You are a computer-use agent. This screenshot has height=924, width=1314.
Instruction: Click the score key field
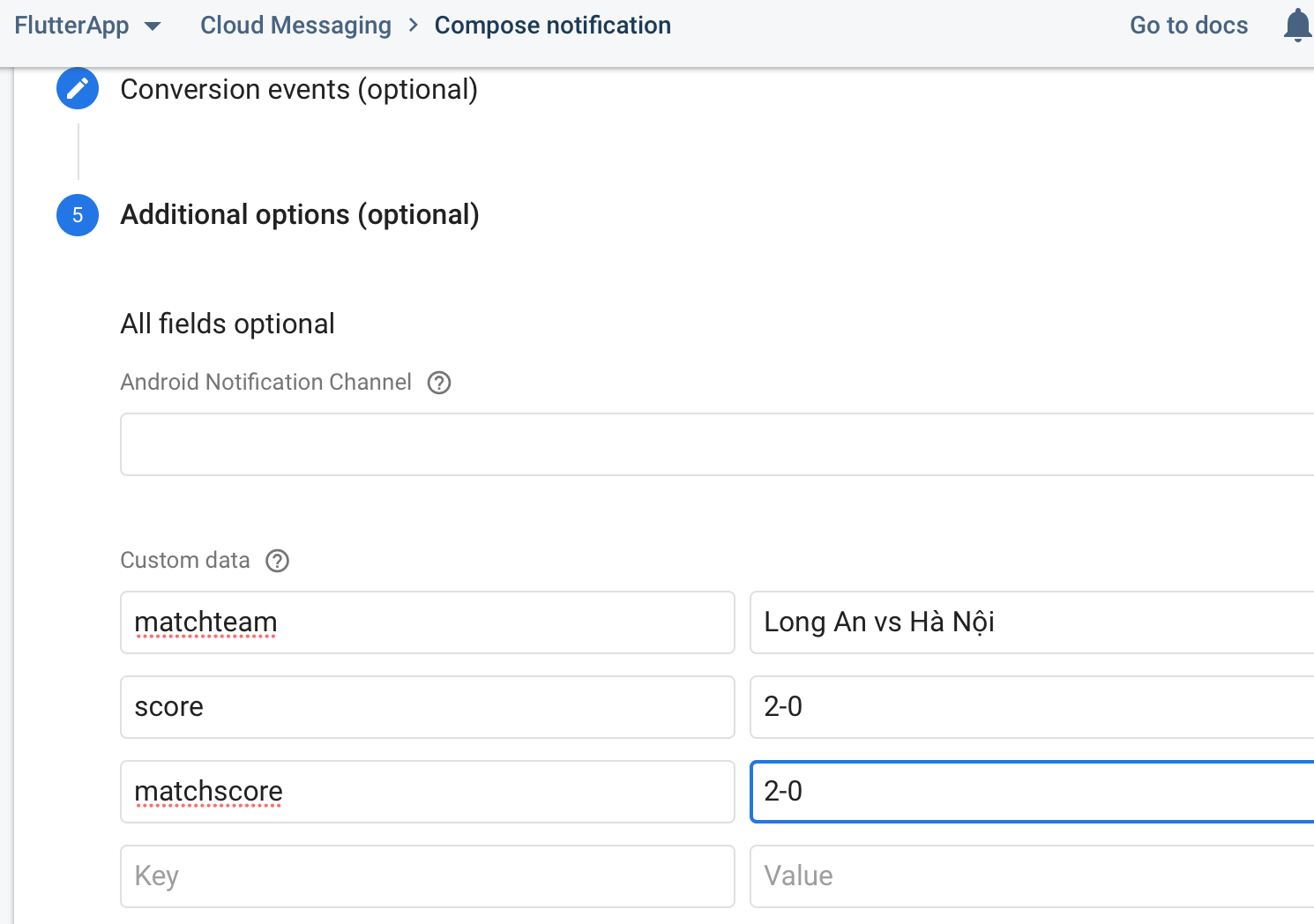click(x=427, y=707)
